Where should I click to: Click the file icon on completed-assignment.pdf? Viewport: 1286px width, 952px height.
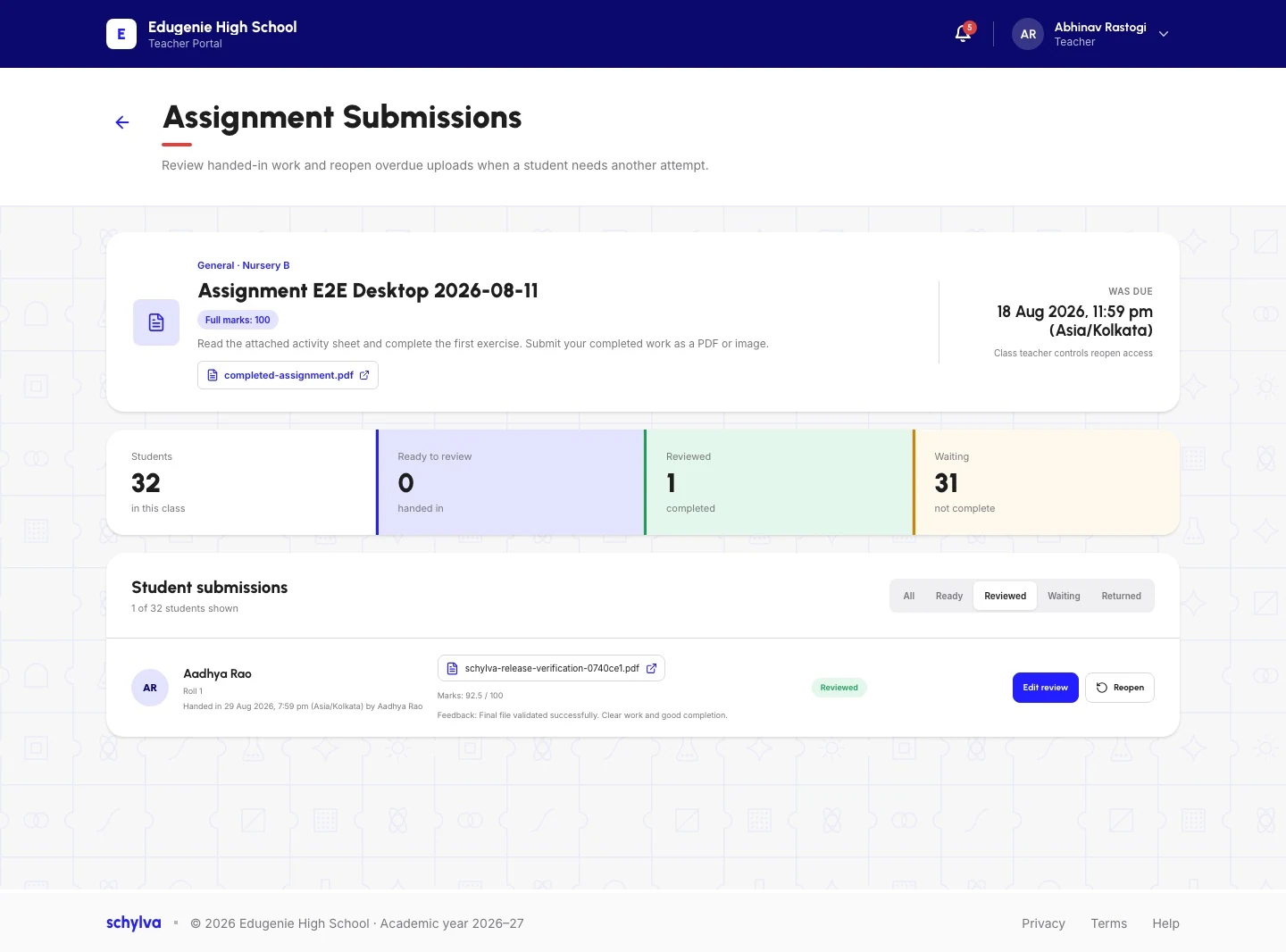tap(213, 375)
